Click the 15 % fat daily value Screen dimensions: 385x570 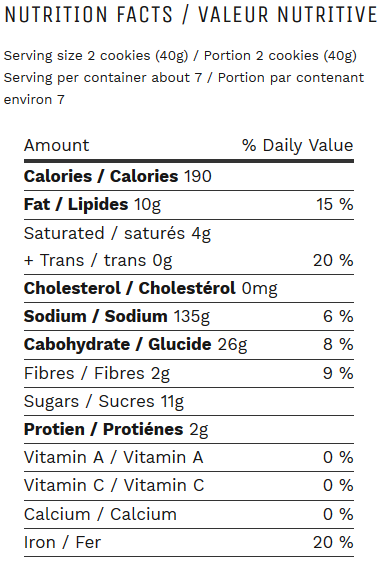[334, 204]
